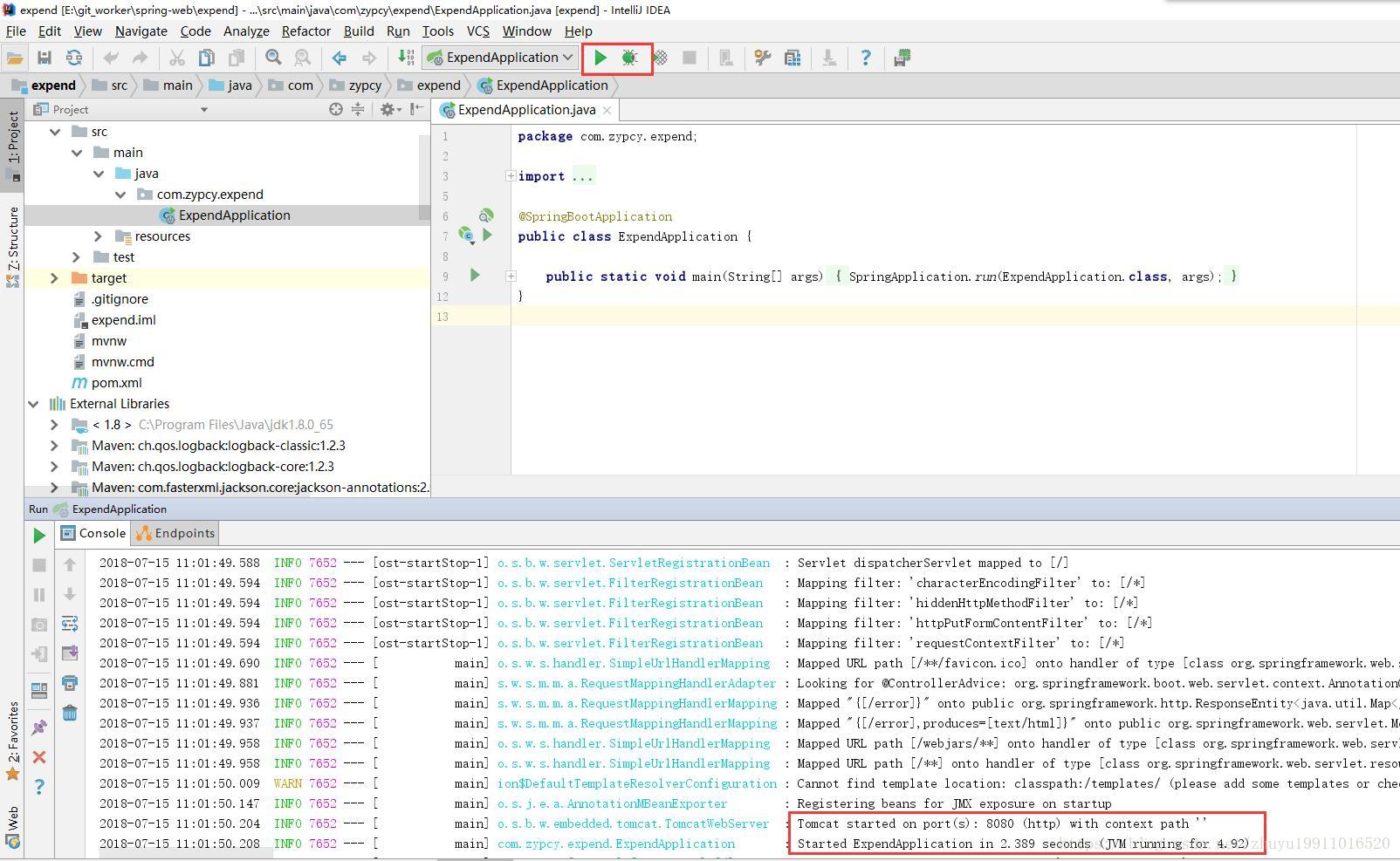Expand the test folder
1400x861 pixels.
pyautogui.click(x=76, y=257)
